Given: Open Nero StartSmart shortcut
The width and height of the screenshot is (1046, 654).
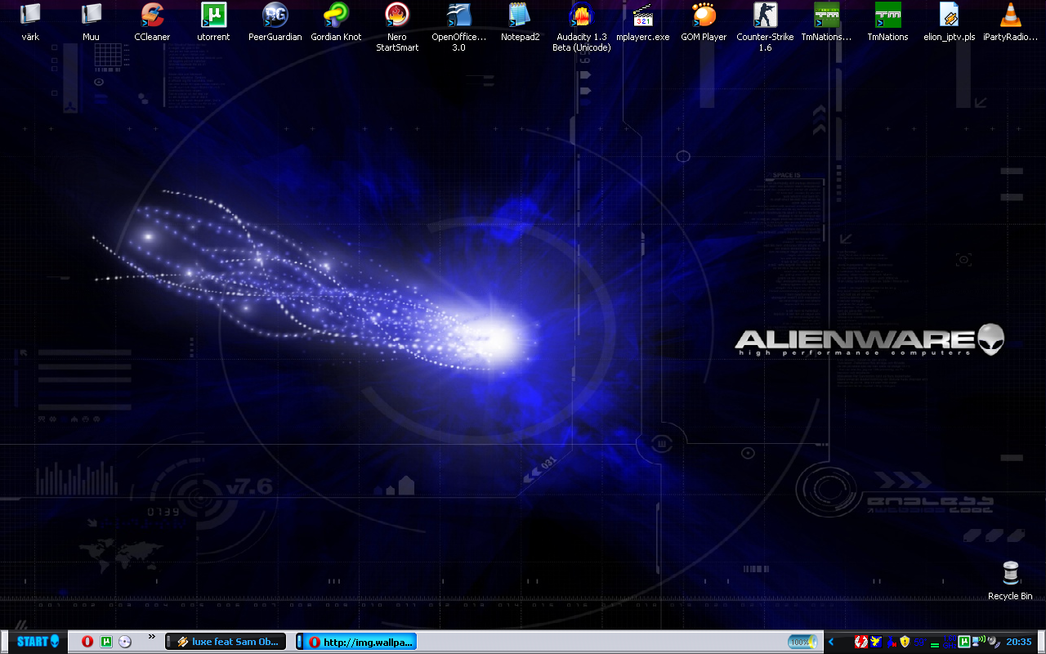Looking at the screenshot, I should (397, 27).
